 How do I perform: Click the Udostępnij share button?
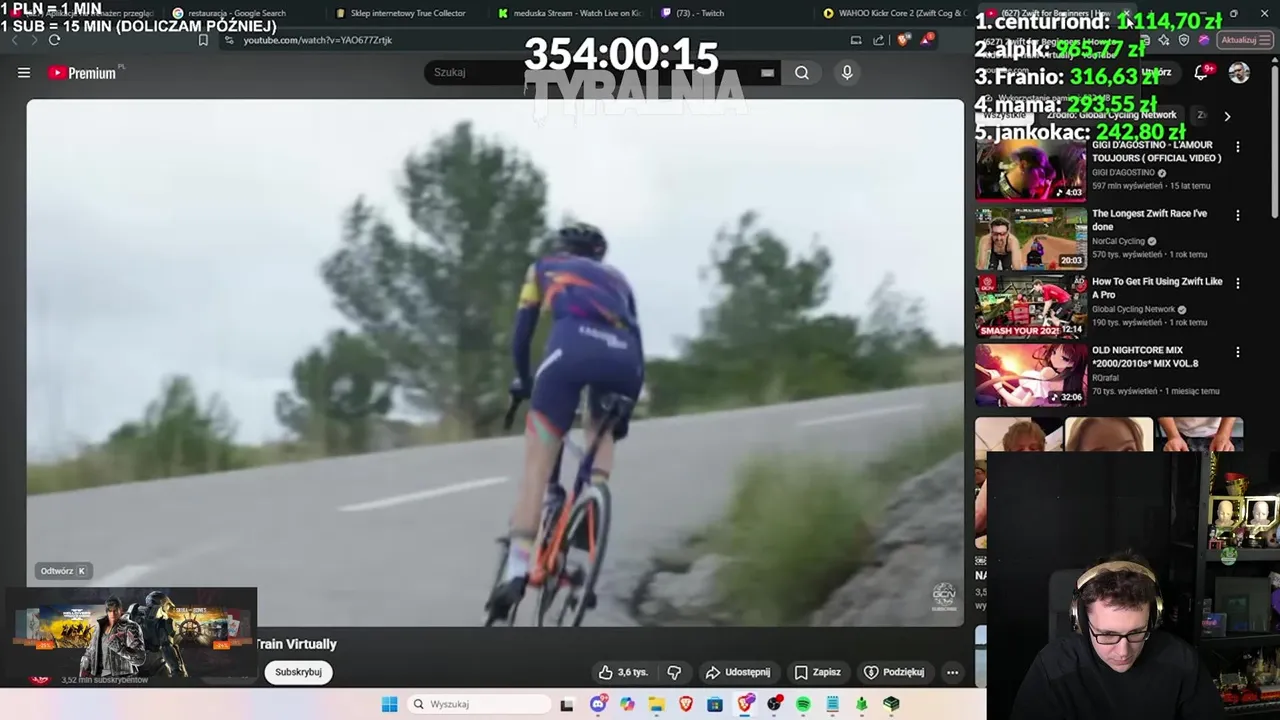pyautogui.click(x=738, y=672)
